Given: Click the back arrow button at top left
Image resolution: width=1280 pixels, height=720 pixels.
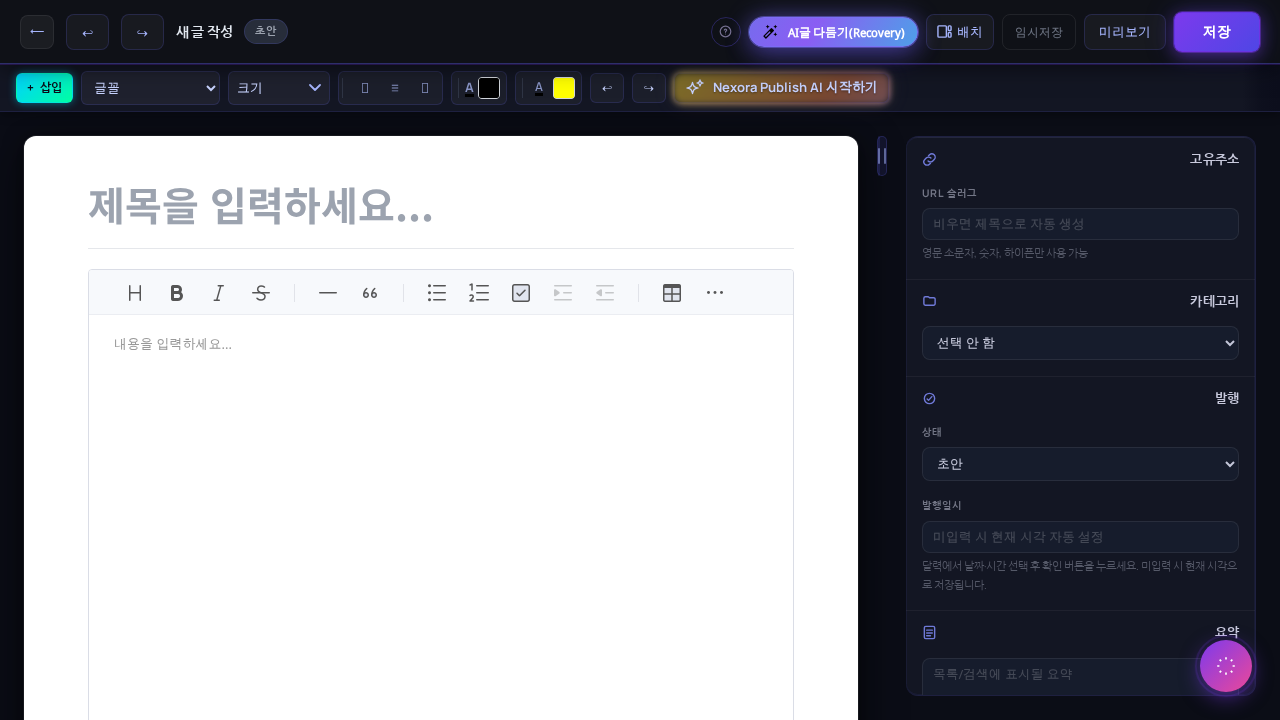Looking at the screenshot, I should 37,32.
